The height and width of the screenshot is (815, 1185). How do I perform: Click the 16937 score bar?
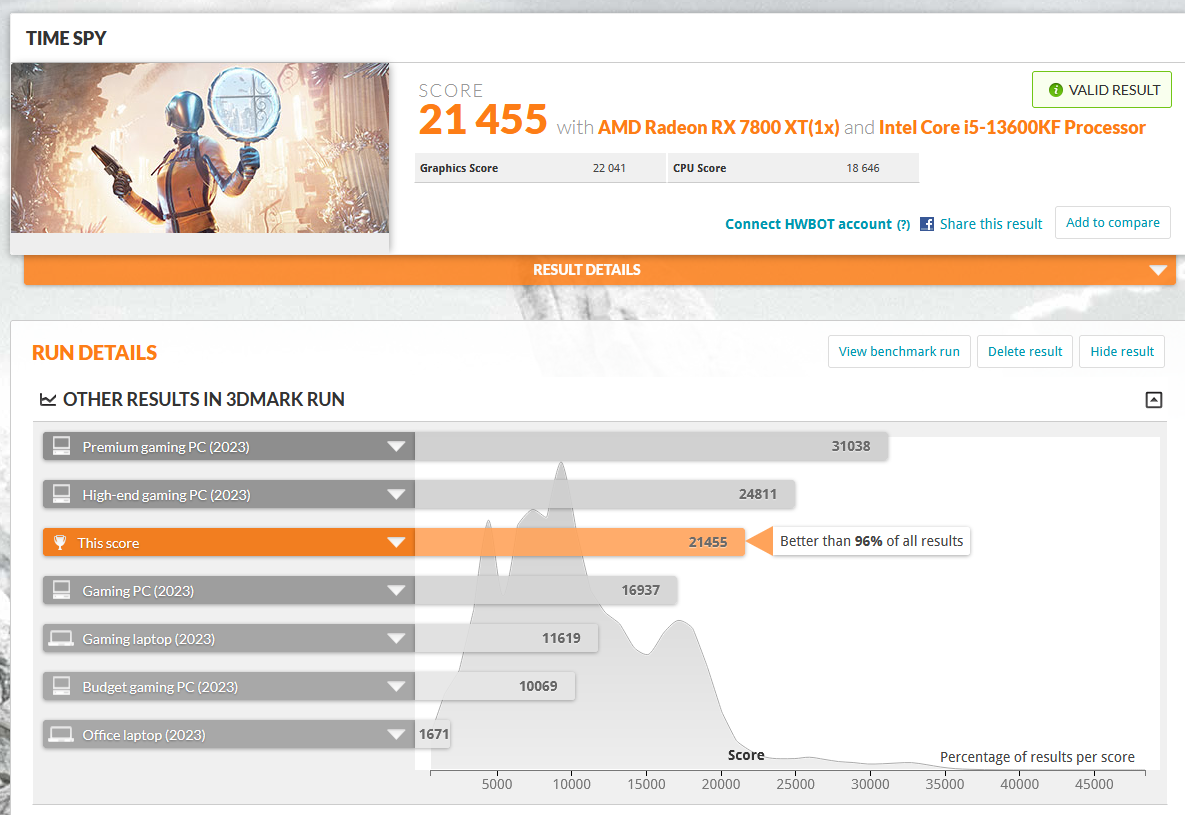point(546,590)
